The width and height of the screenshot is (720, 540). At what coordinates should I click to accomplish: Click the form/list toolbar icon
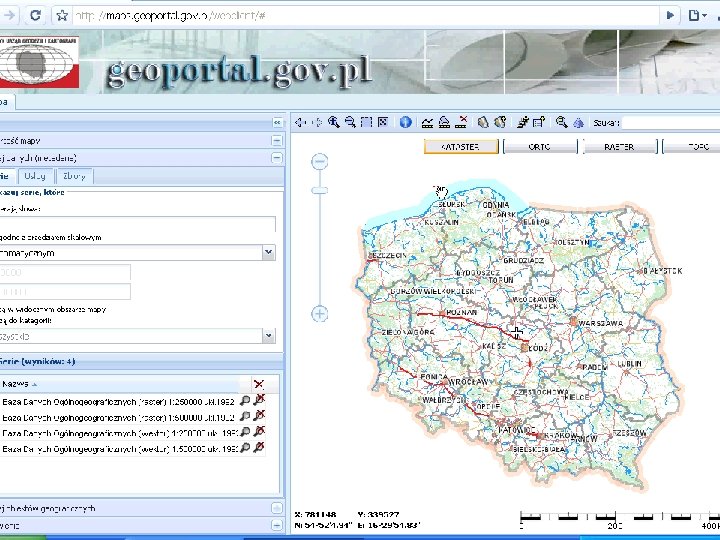pyautogui.click(x=539, y=122)
